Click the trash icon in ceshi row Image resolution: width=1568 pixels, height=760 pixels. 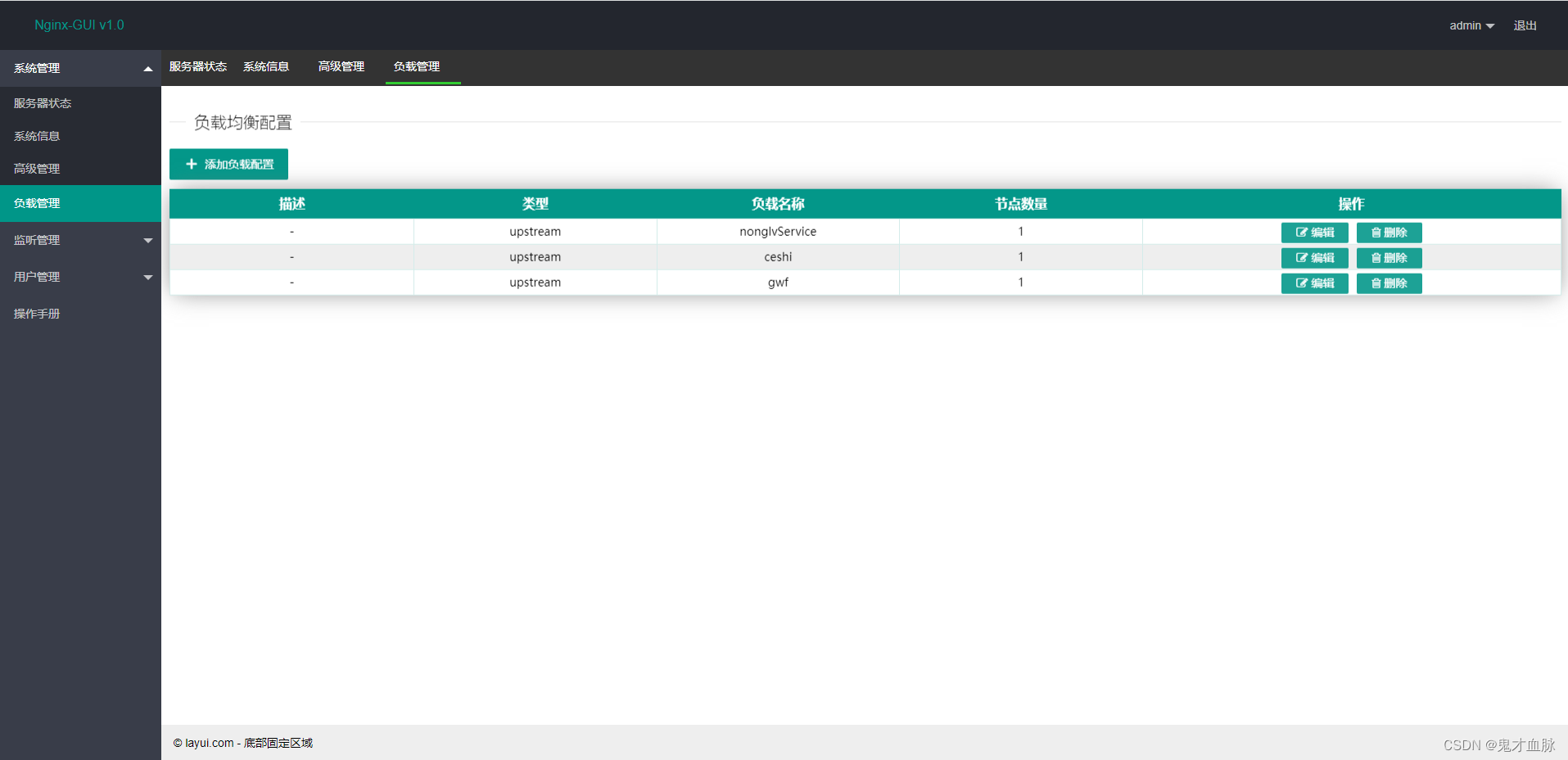coord(1376,258)
